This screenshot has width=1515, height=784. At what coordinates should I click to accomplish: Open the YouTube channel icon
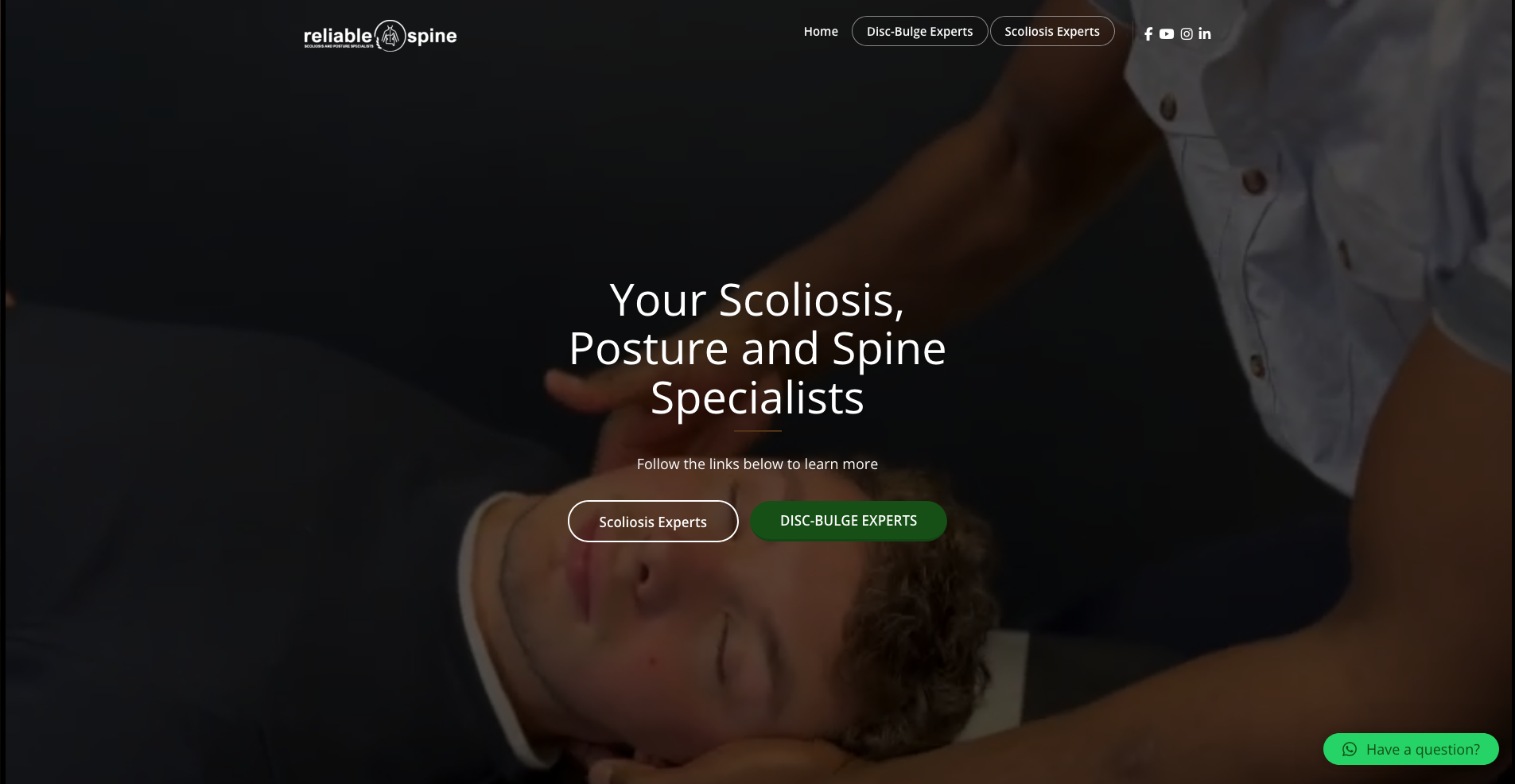(1167, 33)
